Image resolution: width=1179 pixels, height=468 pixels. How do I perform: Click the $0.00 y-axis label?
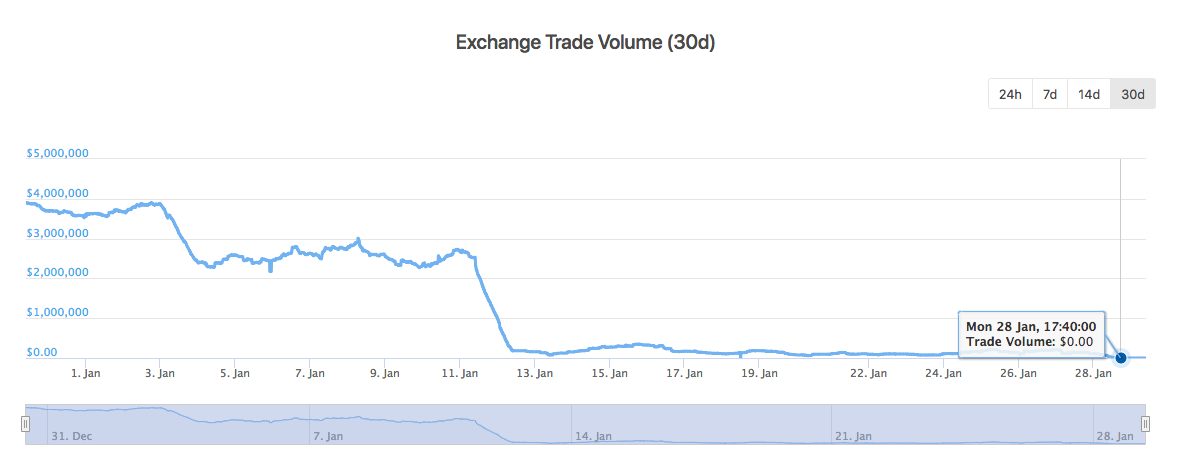pos(42,352)
